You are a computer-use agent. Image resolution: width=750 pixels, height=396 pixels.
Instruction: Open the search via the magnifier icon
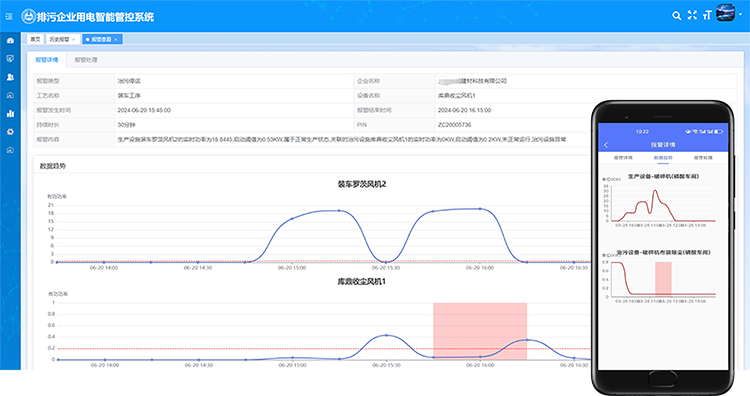[676, 15]
